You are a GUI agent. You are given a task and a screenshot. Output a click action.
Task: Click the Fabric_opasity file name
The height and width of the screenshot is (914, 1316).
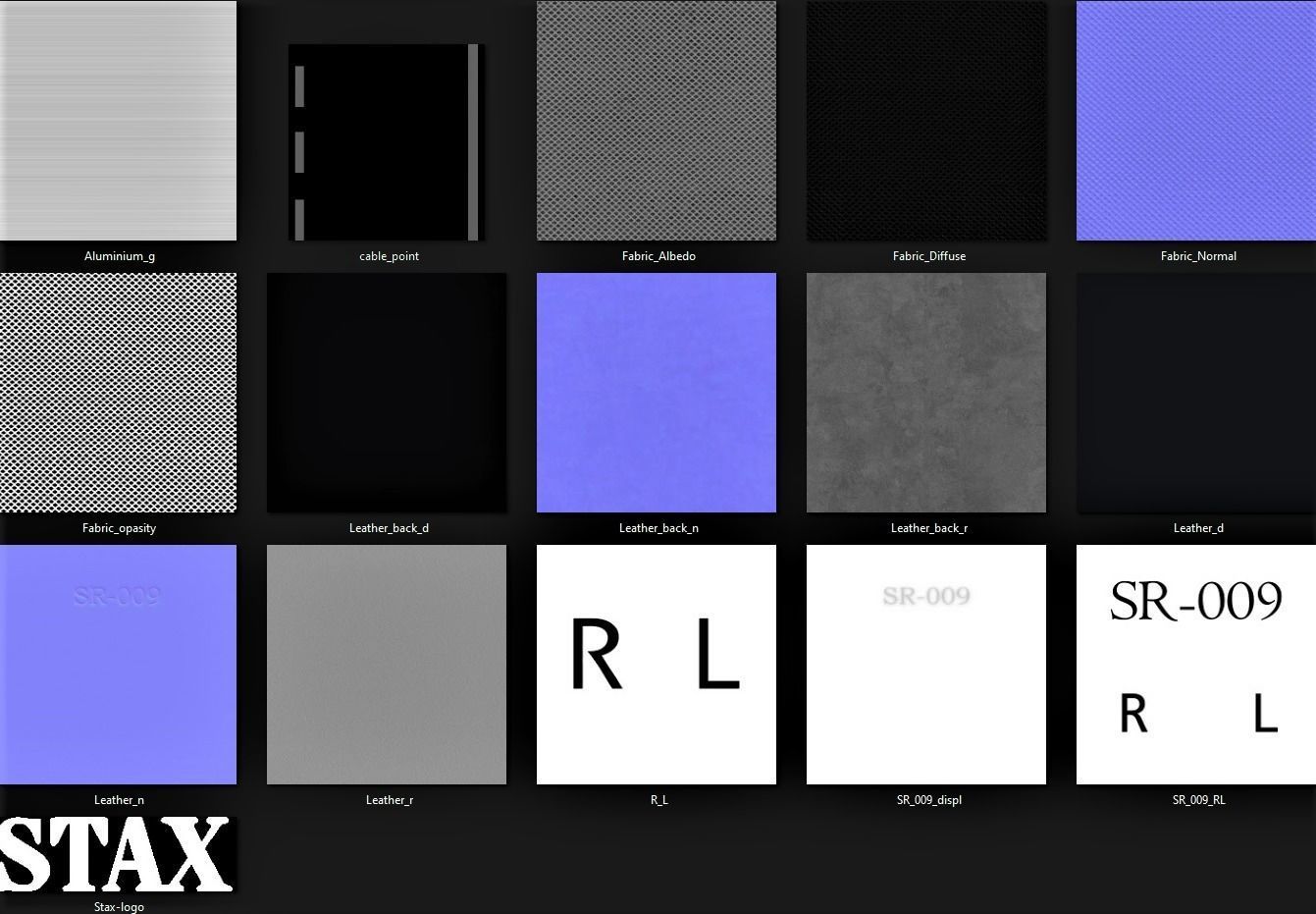tap(119, 528)
